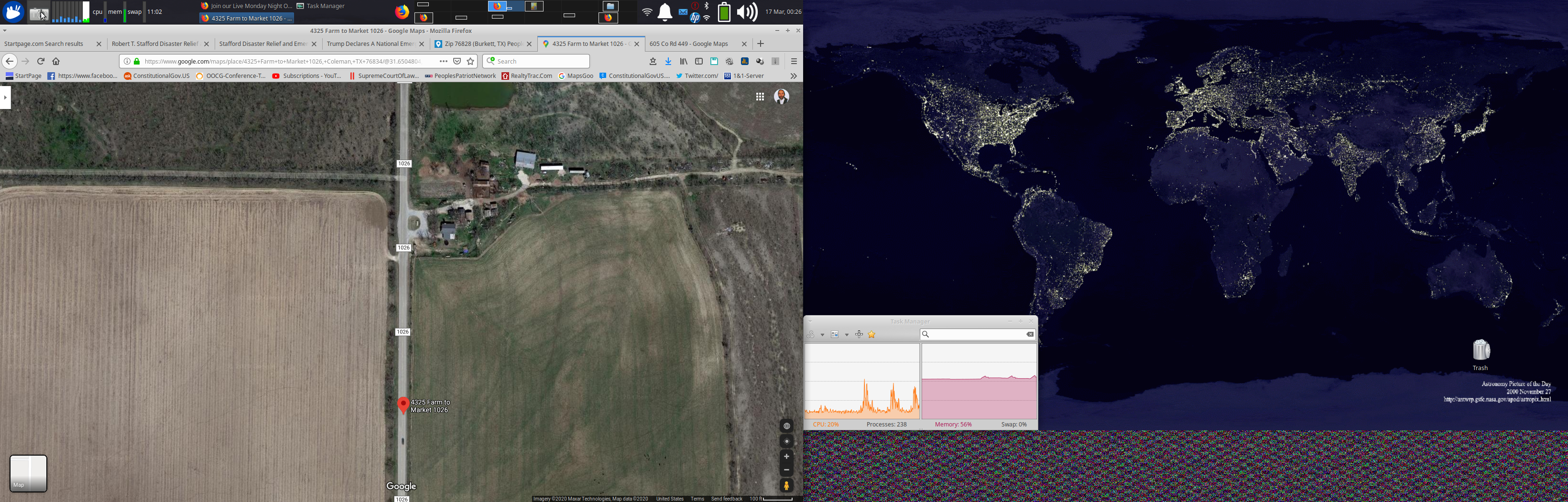Zoom out on the map

(786, 470)
